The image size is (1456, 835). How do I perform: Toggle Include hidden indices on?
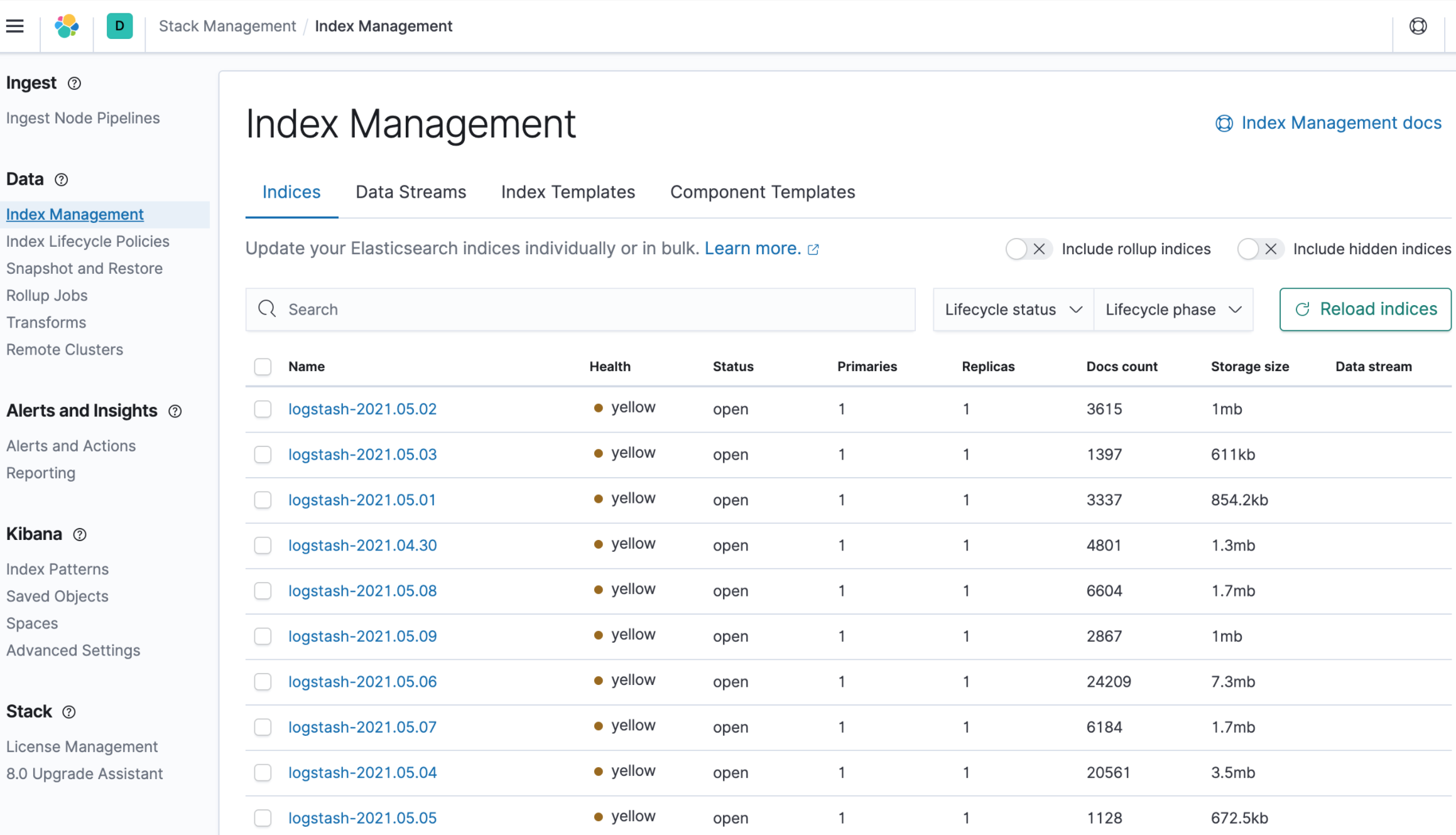[1259, 249]
